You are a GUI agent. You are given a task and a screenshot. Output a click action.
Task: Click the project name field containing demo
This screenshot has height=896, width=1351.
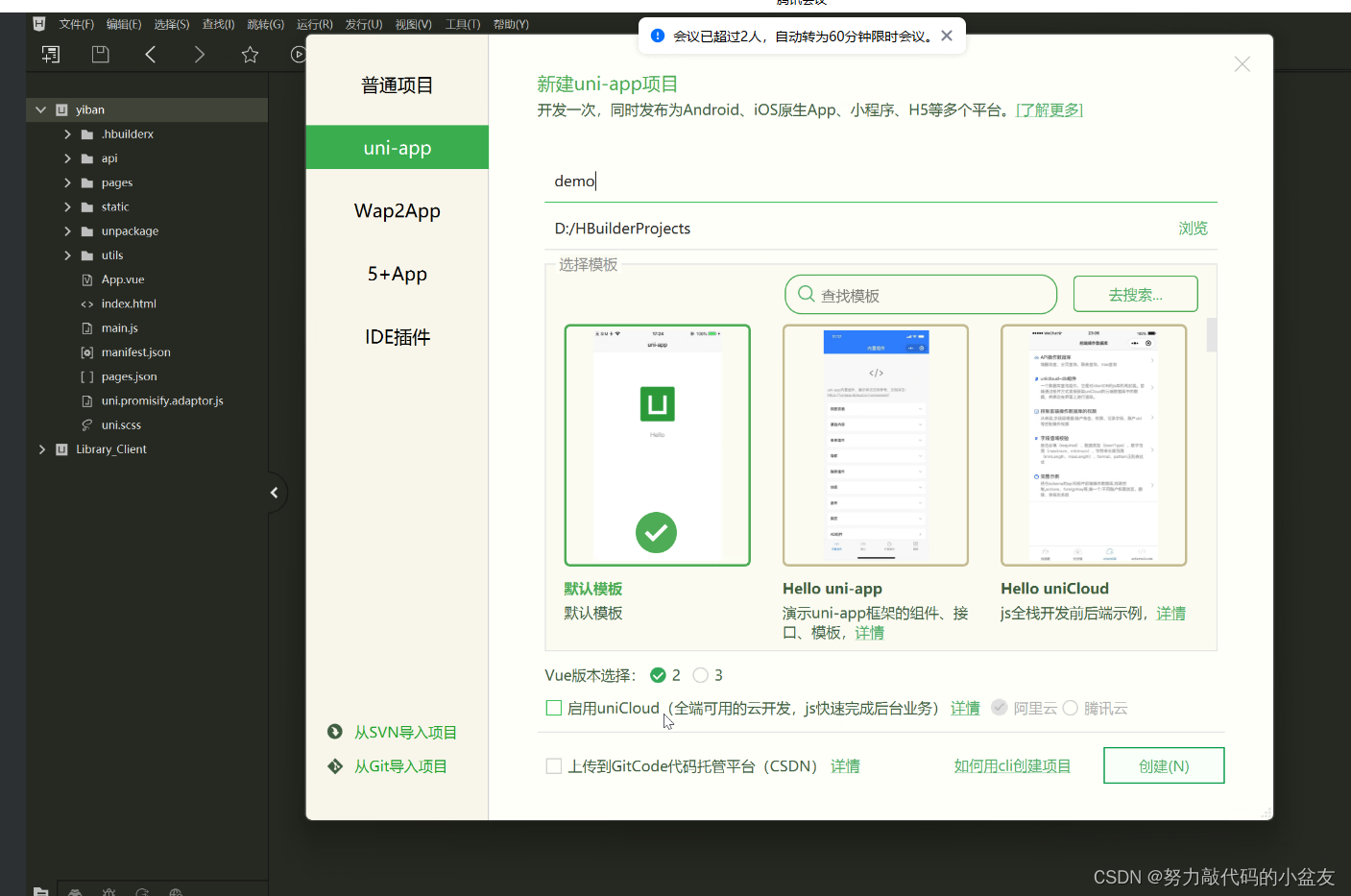881,181
